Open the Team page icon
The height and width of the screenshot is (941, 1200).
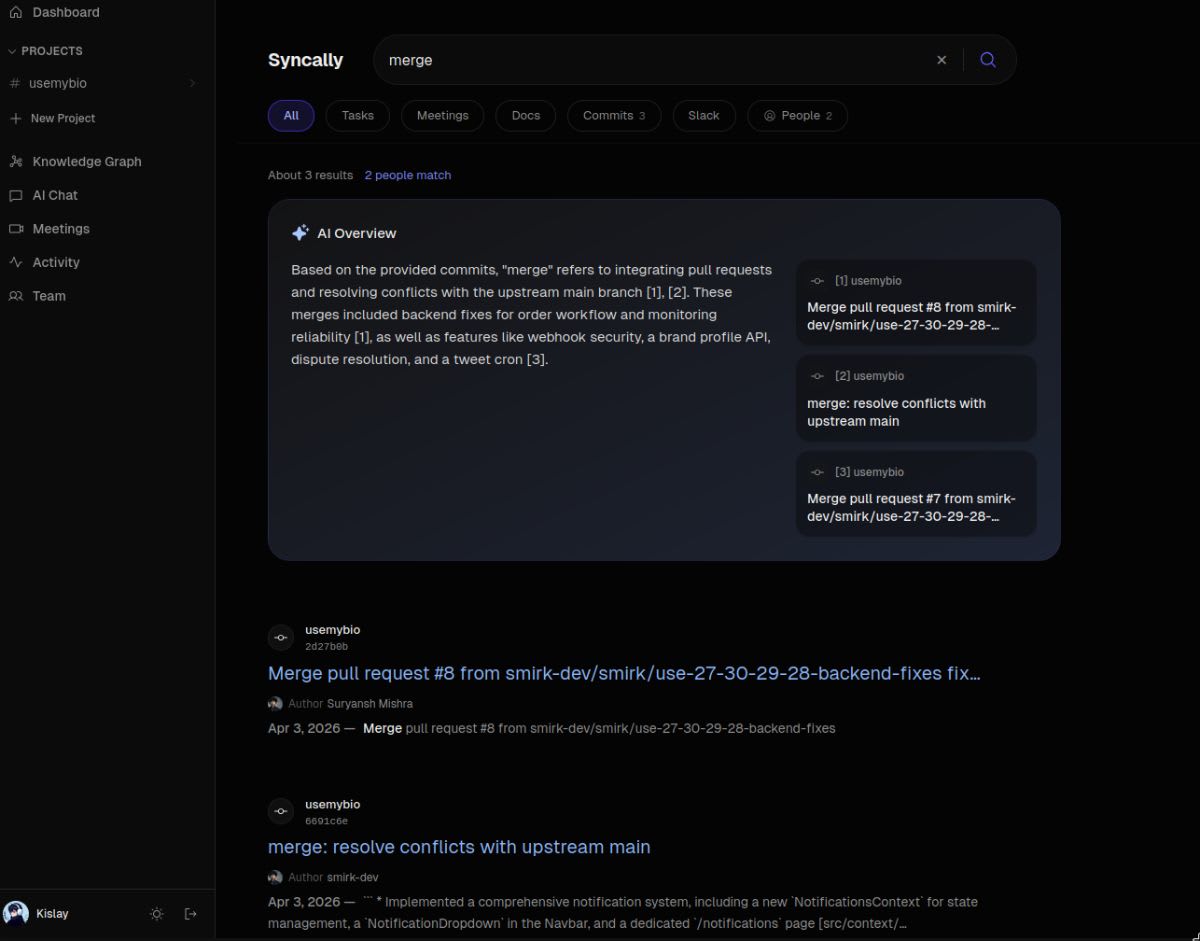point(16,295)
